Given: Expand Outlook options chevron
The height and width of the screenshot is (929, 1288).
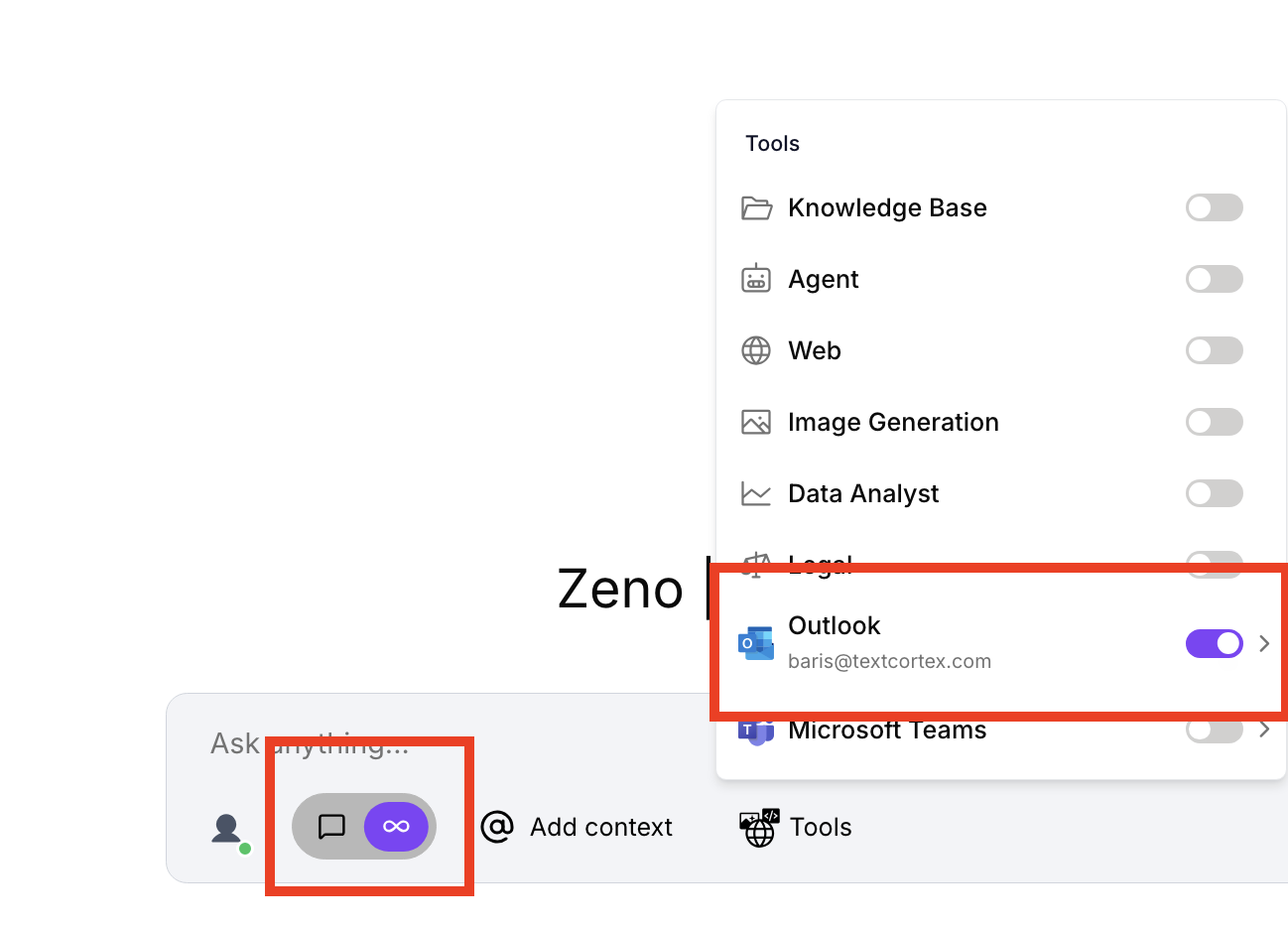Looking at the screenshot, I should (x=1264, y=643).
